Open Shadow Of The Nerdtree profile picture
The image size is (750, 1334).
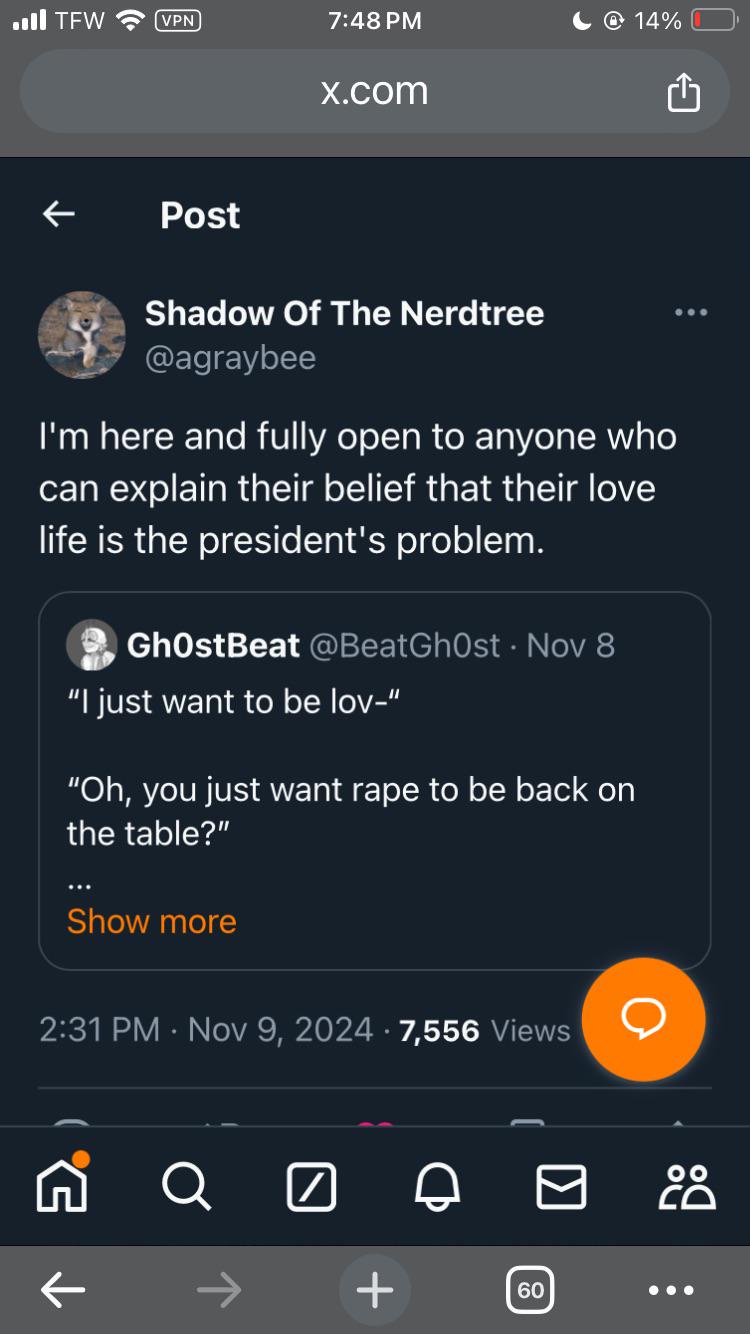tap(82, 335)
